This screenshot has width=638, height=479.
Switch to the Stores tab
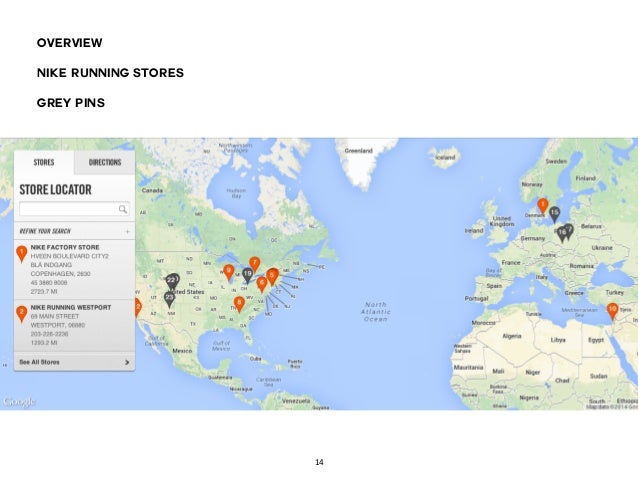[44, 162]
